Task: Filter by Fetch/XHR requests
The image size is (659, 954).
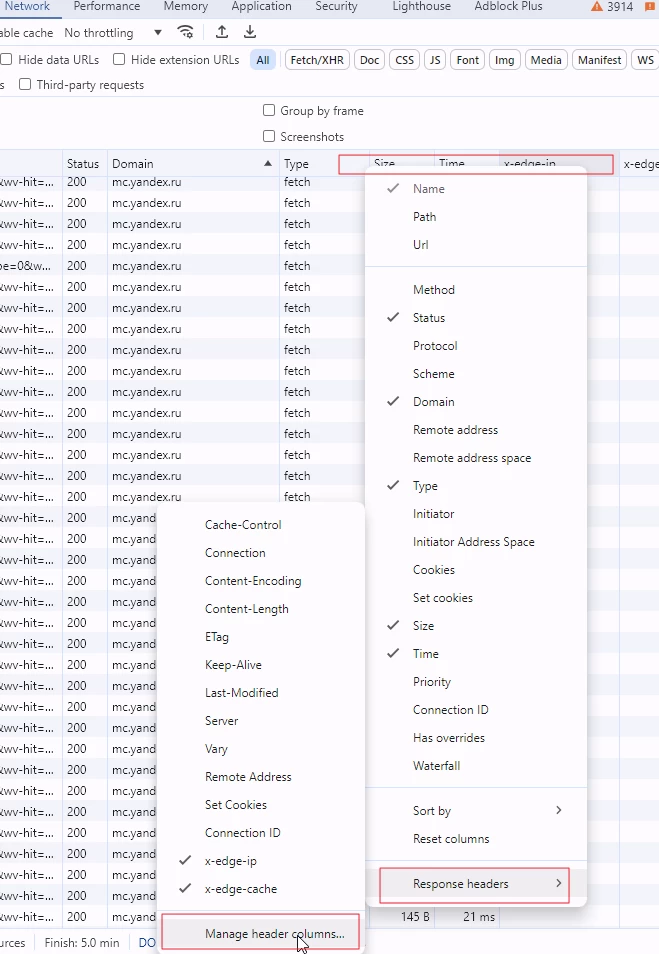Action: [317, 60]
